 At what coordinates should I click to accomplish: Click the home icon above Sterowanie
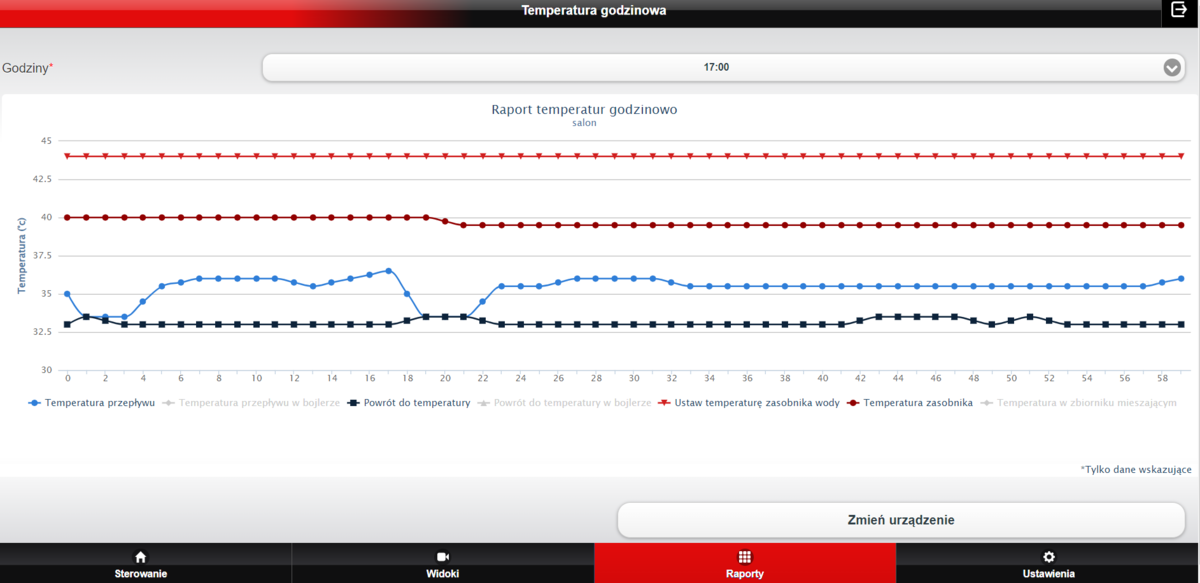[140, 557]
